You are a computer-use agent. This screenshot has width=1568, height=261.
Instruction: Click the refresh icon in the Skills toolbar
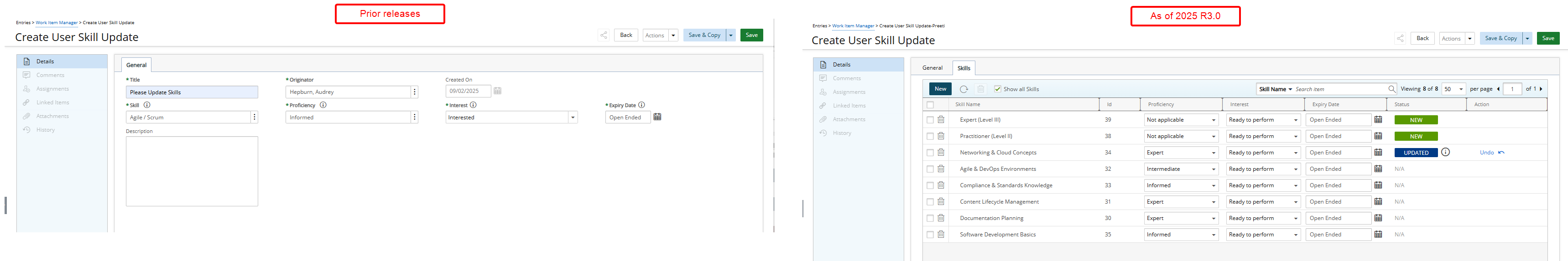964,89
